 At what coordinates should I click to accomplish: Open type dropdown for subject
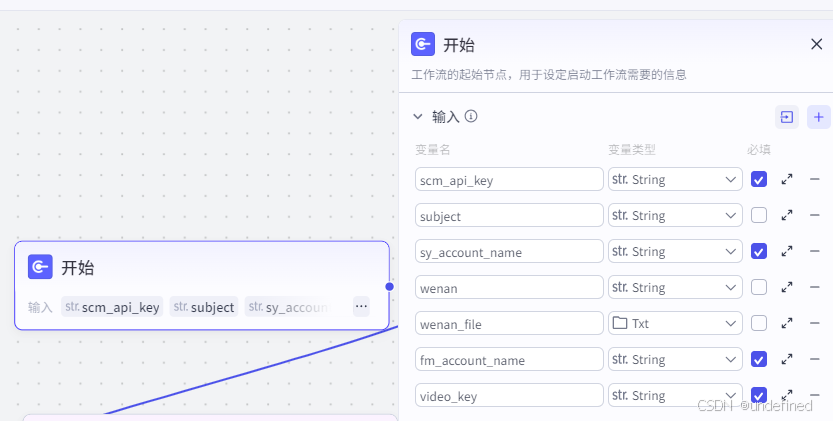pyautogui.click(x=675, y=215)
